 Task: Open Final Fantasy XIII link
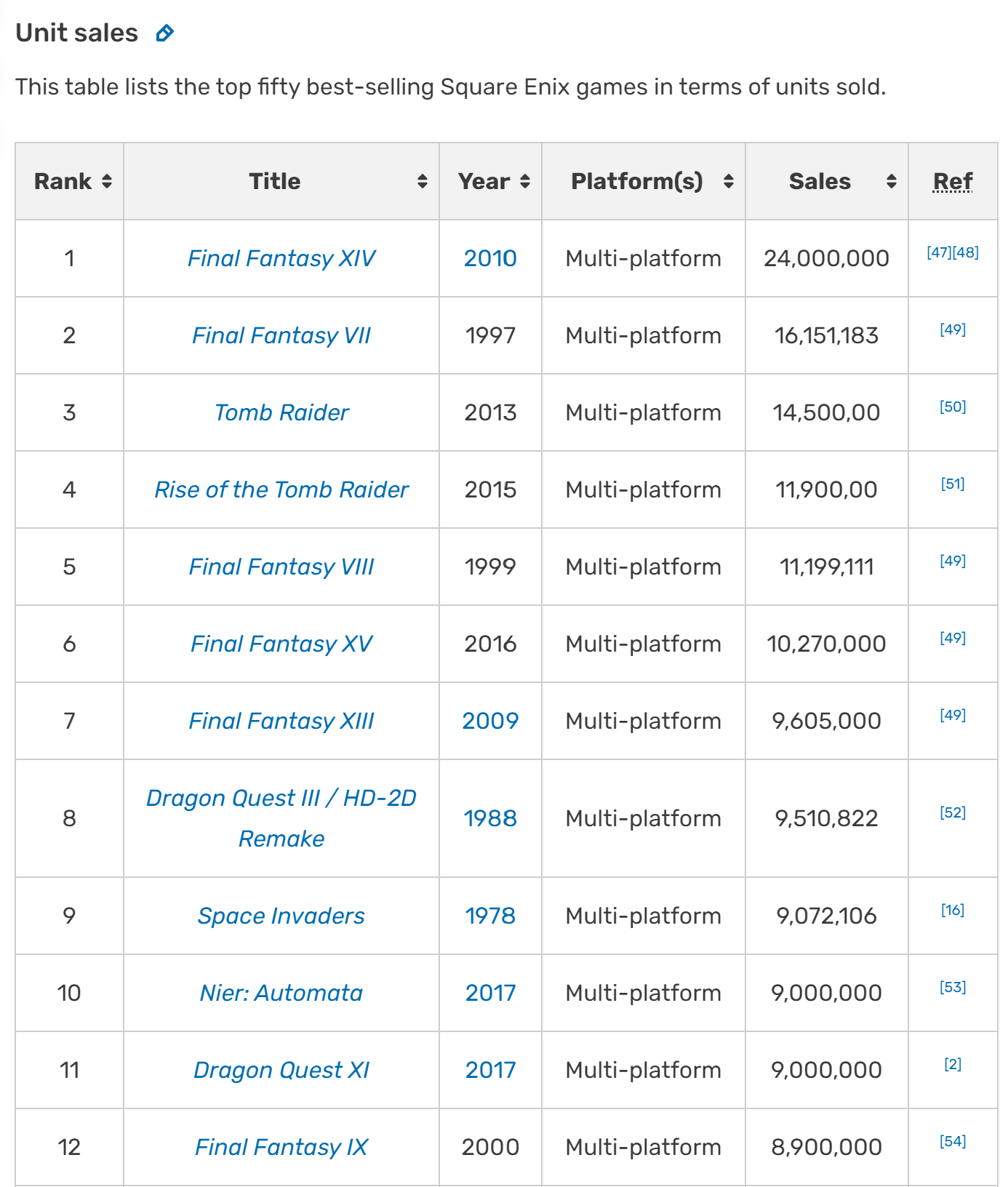point(281,721)
